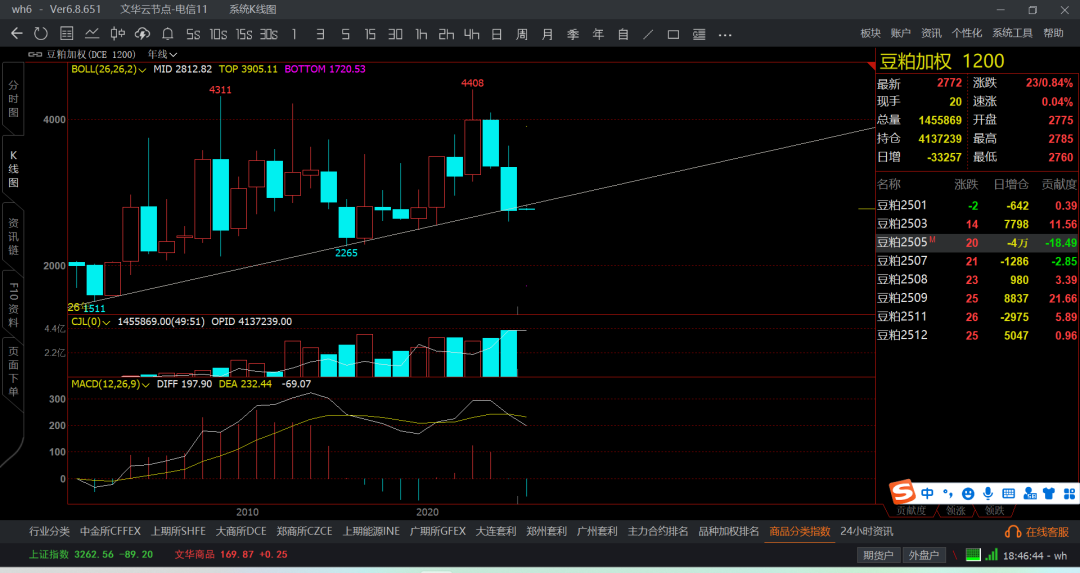Select the 10s period
This screenshot has width=1080, height=573.
tap(218, 34)
